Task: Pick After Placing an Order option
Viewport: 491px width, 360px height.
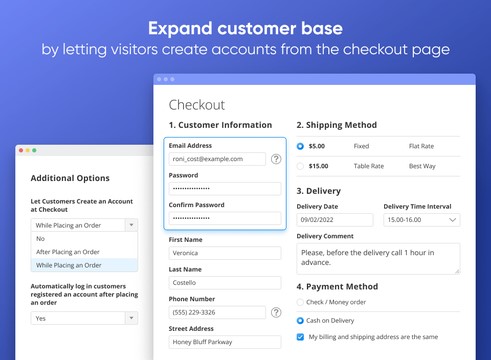Action: (x=84, y=252)
